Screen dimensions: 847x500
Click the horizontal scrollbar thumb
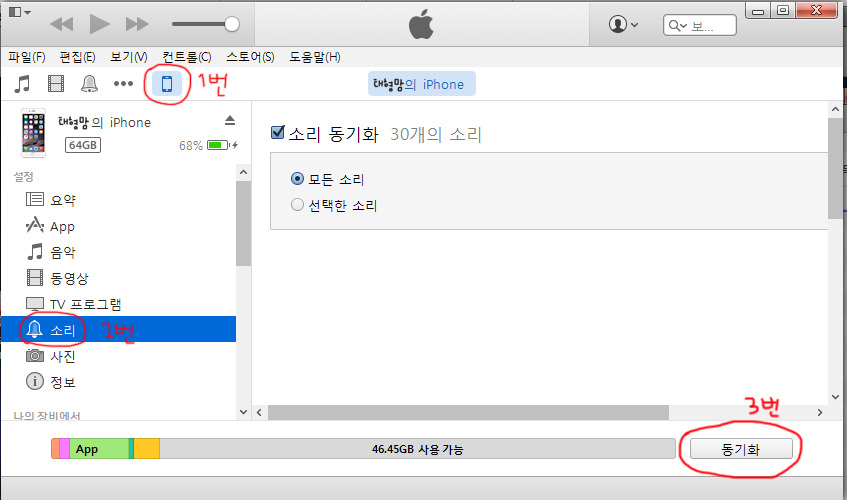468,413
